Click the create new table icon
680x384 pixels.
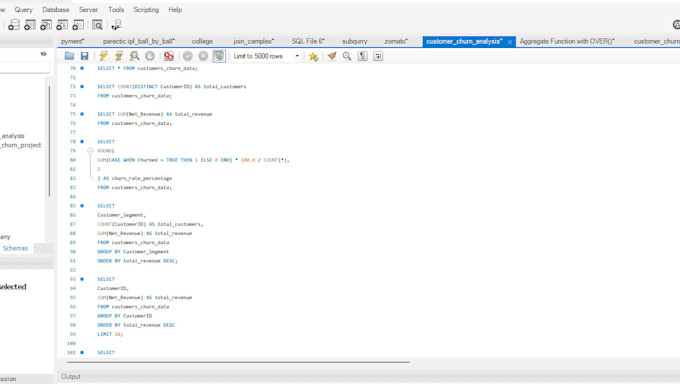click(x=30, y=25)
